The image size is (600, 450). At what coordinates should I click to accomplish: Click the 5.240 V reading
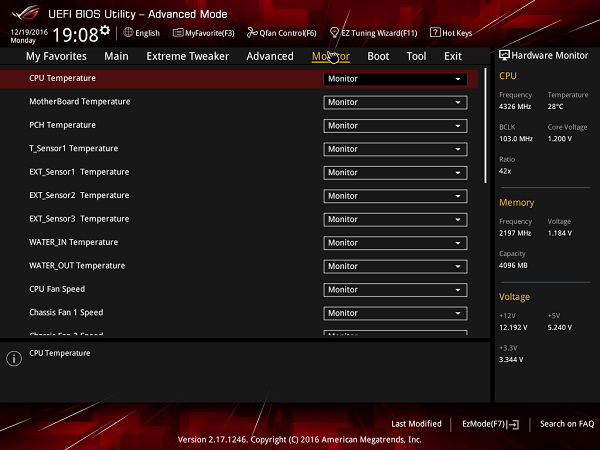click(x=559, y=328)
